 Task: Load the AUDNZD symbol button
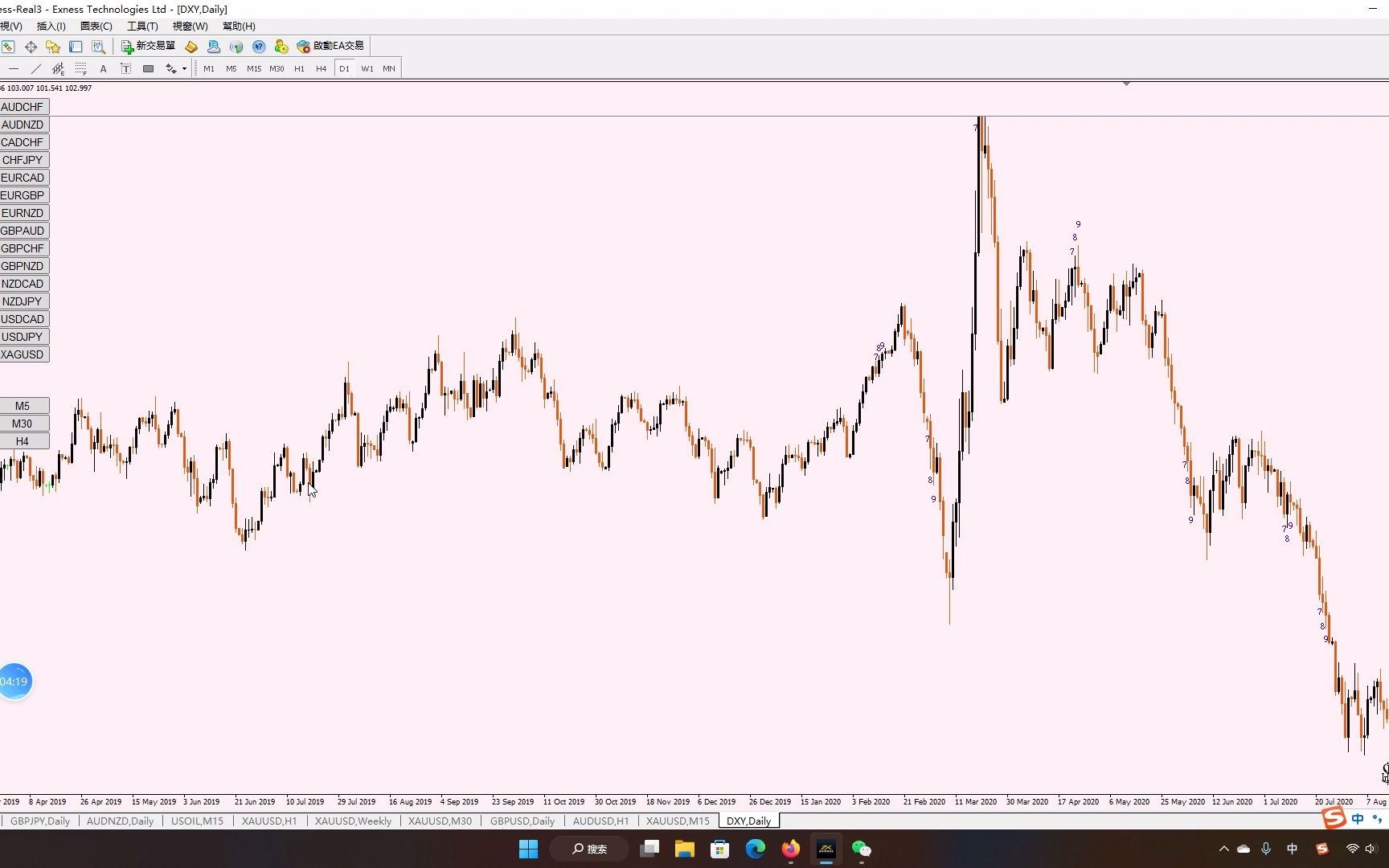[x=24, y=125]
